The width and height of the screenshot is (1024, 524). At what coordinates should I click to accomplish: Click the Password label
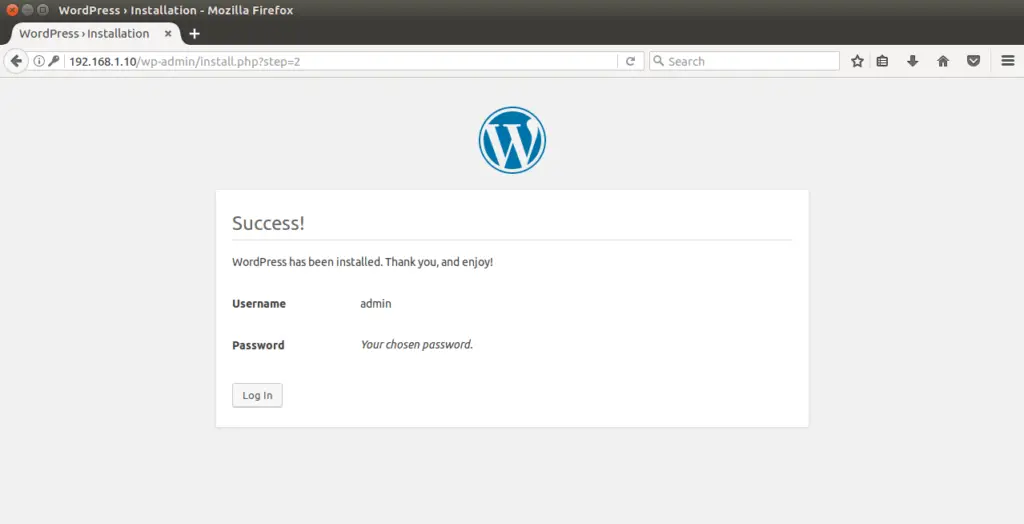[258, 346]
